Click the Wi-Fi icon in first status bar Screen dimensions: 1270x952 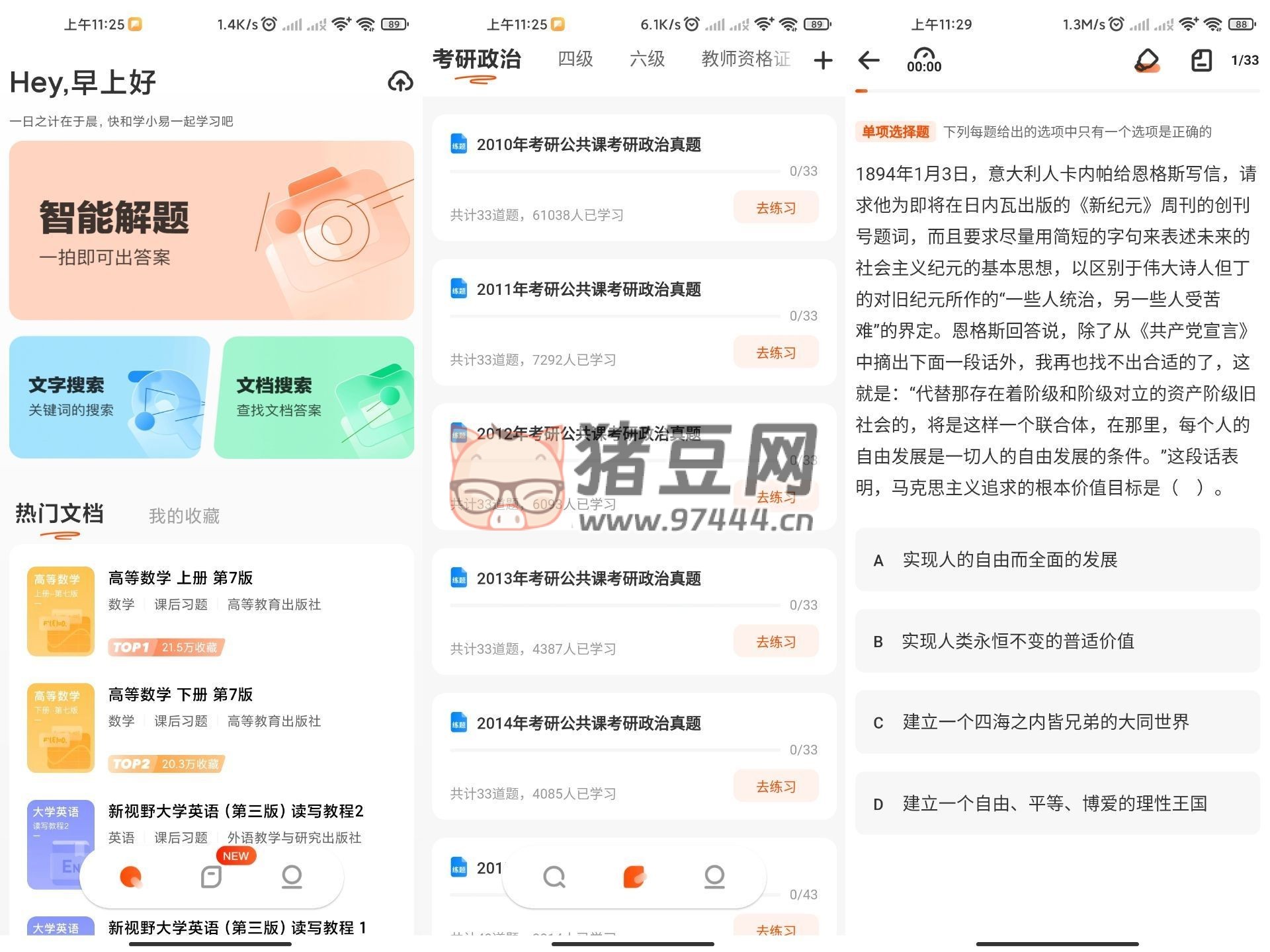click(x=365, y=24)
